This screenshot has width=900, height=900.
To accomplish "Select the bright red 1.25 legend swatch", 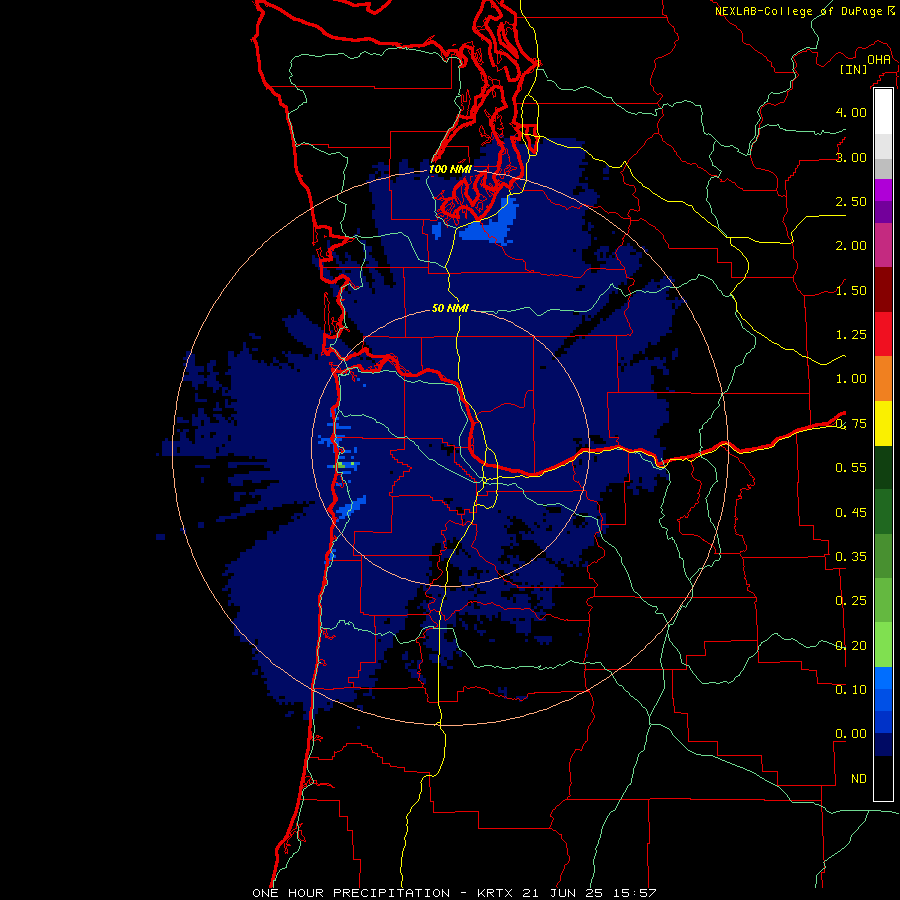I will (883, 334).
